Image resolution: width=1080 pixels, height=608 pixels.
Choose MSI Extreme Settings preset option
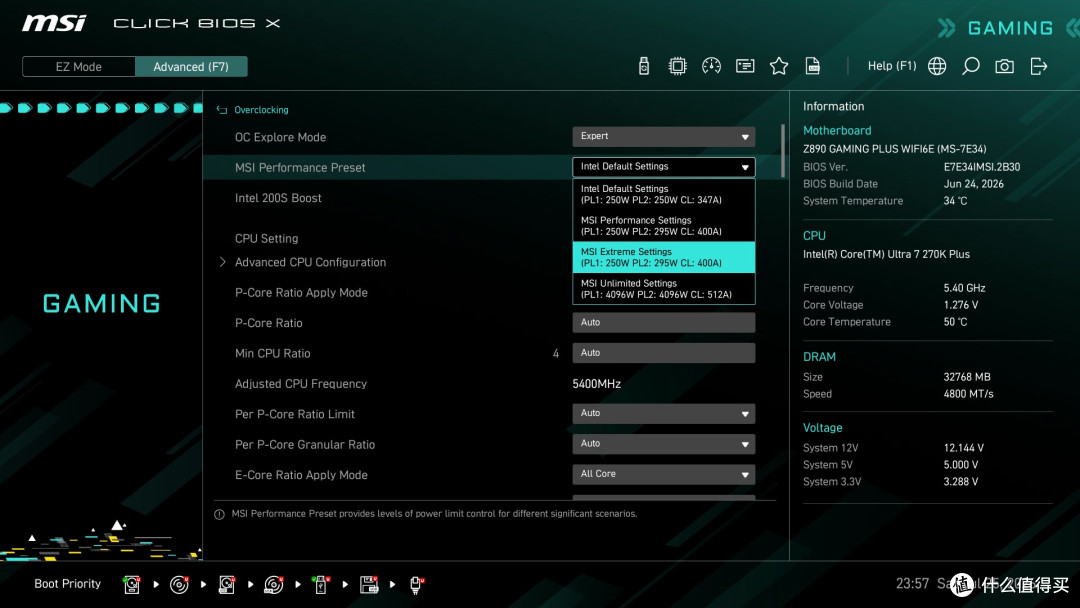663,258
